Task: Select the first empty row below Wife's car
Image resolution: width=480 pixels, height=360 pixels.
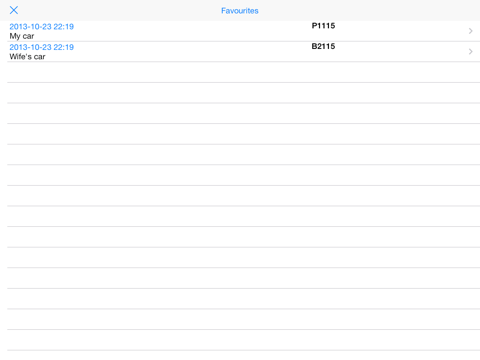Action: pos(244,72)
